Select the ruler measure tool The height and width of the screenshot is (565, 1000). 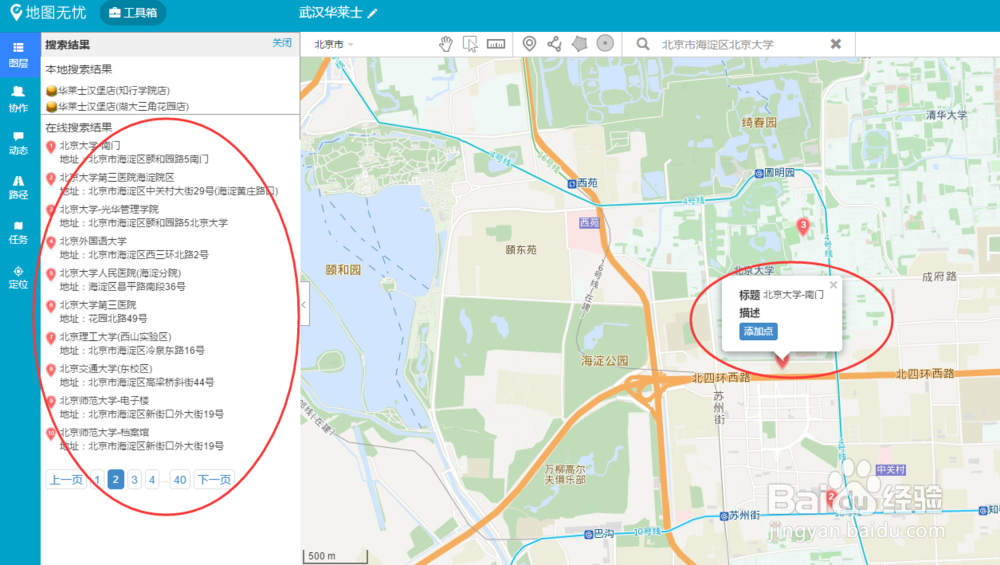[496, 44]
